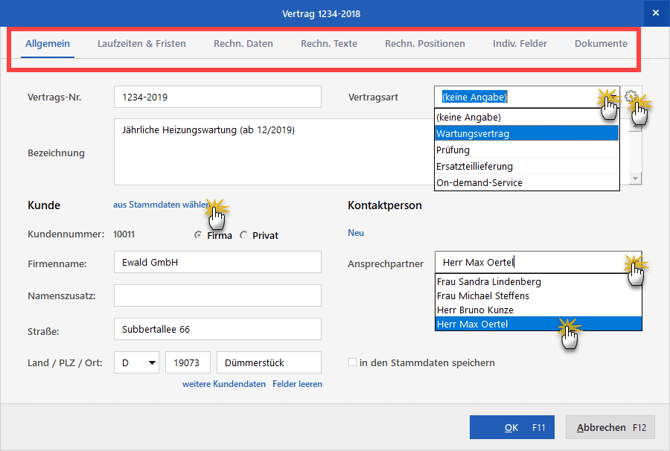Switch to Laufzeiten & Fristen tab
670x451 pixels.
[141, 44]
